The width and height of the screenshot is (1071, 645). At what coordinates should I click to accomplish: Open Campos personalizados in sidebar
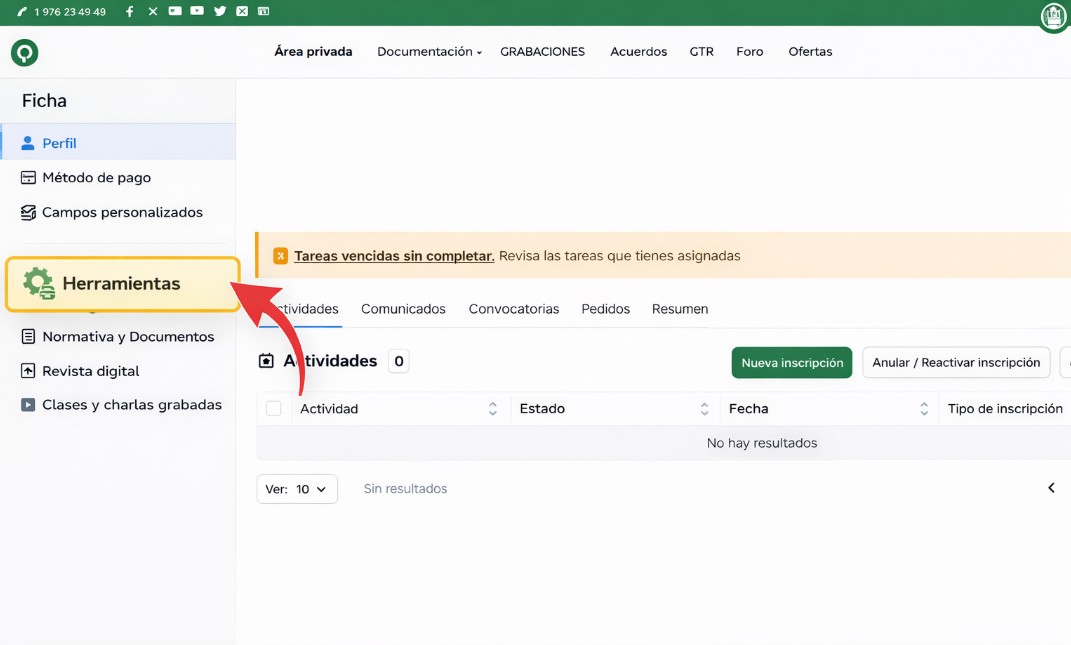[121, 212]
